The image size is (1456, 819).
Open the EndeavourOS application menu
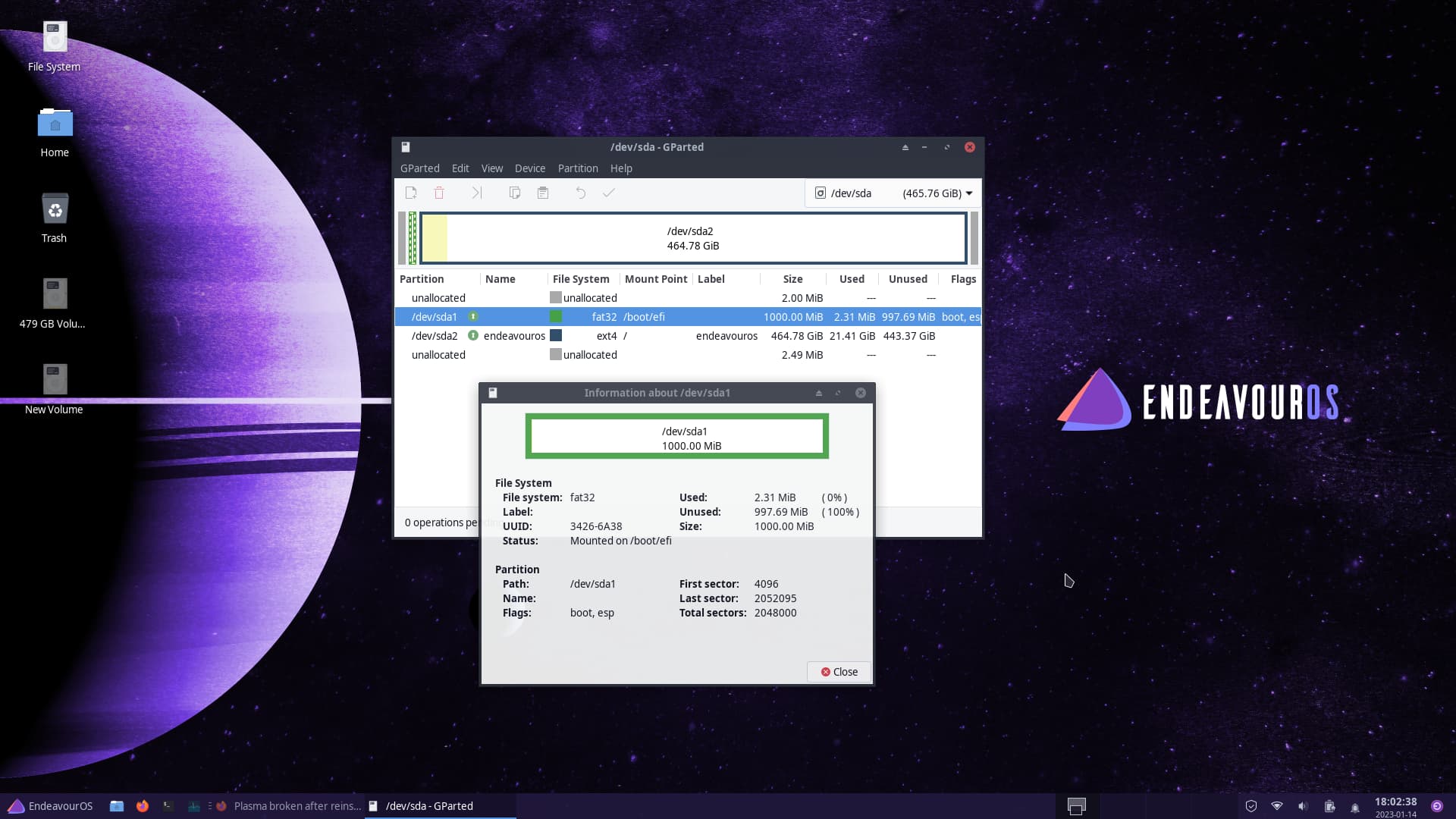pos(50,806)
